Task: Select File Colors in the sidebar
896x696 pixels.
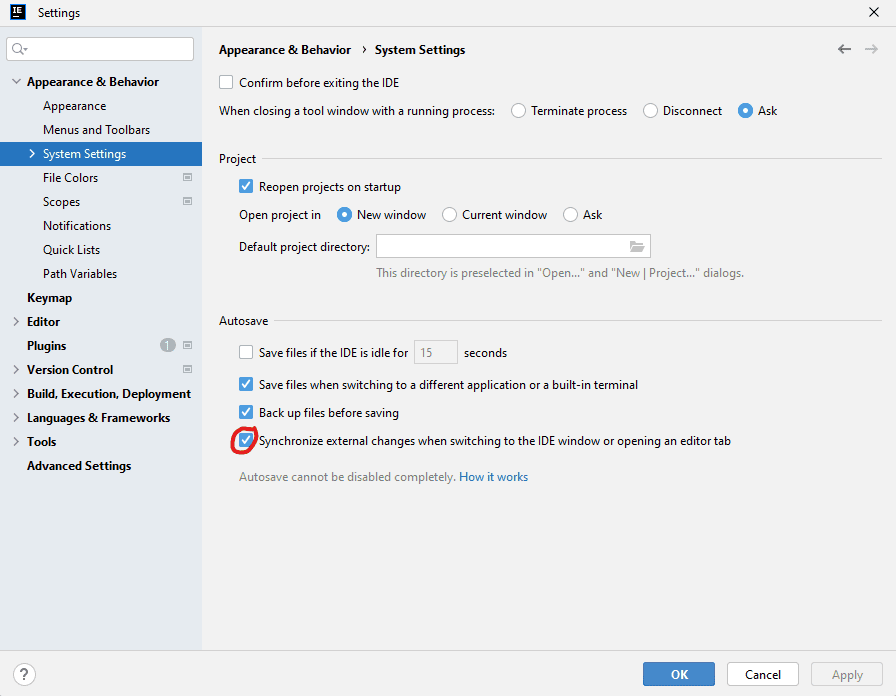Action: point(70,178)
